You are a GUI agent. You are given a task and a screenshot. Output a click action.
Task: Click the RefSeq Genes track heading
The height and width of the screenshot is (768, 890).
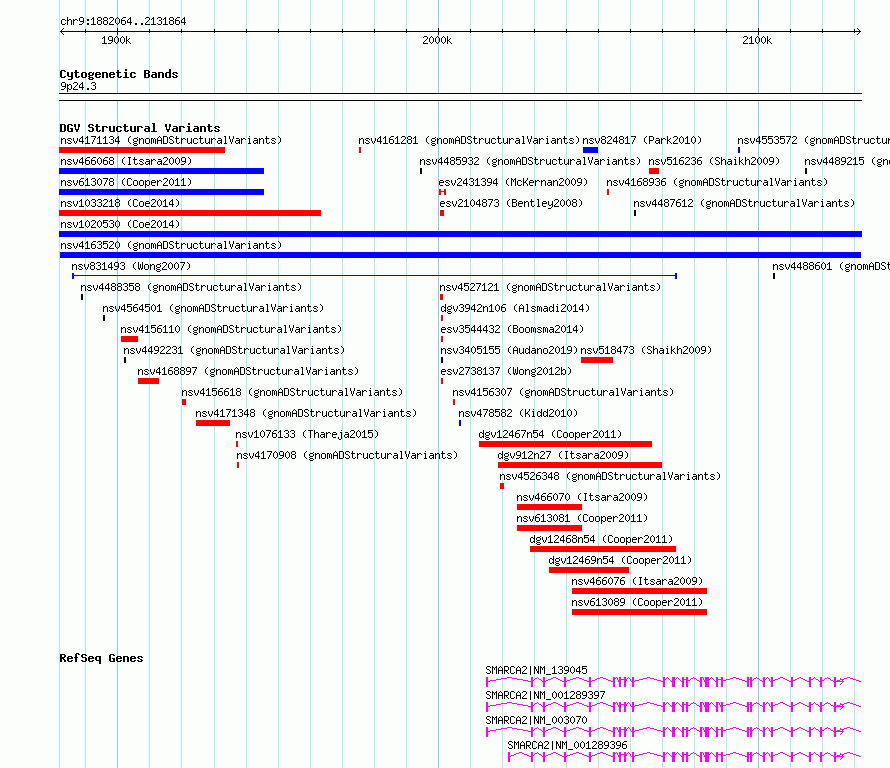coord(101,658)
